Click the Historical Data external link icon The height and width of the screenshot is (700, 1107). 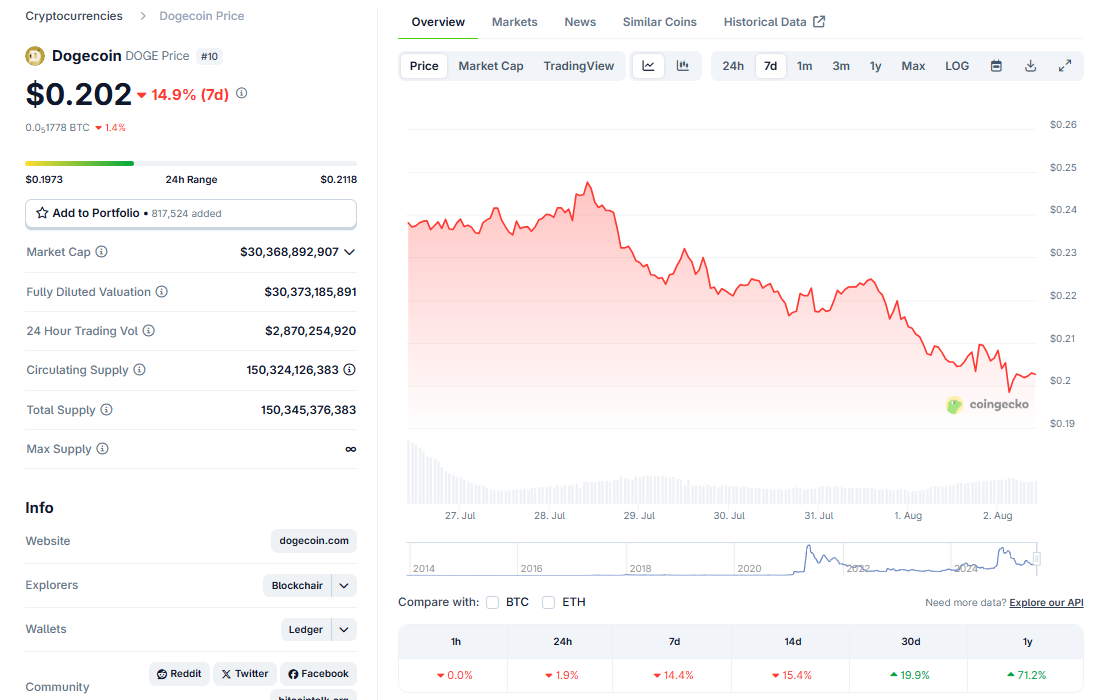[x=819, y=22]
